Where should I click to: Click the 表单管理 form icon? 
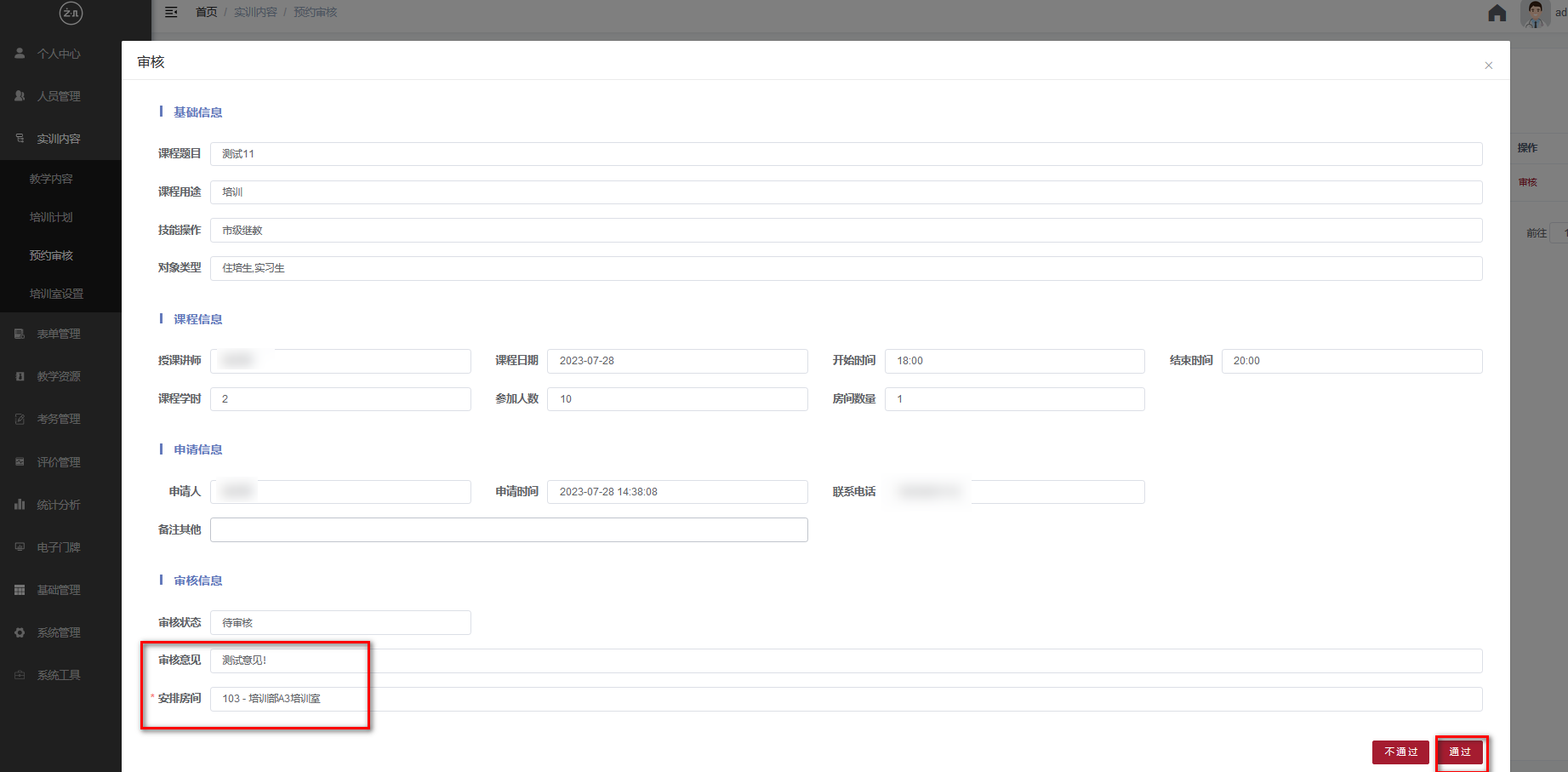pyautogui.click(x=20, y=334)
